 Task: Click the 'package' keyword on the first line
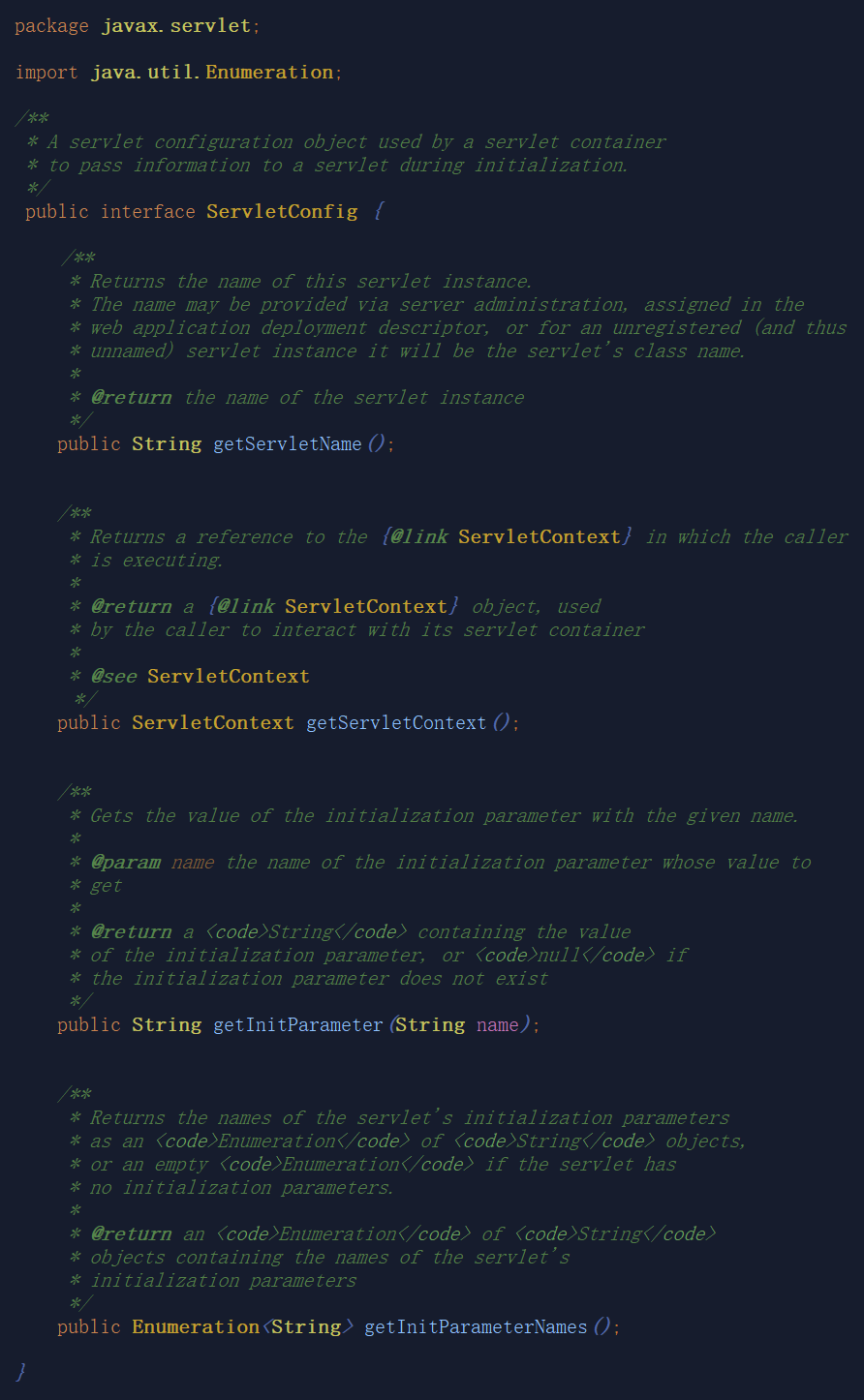click(52, 25)
